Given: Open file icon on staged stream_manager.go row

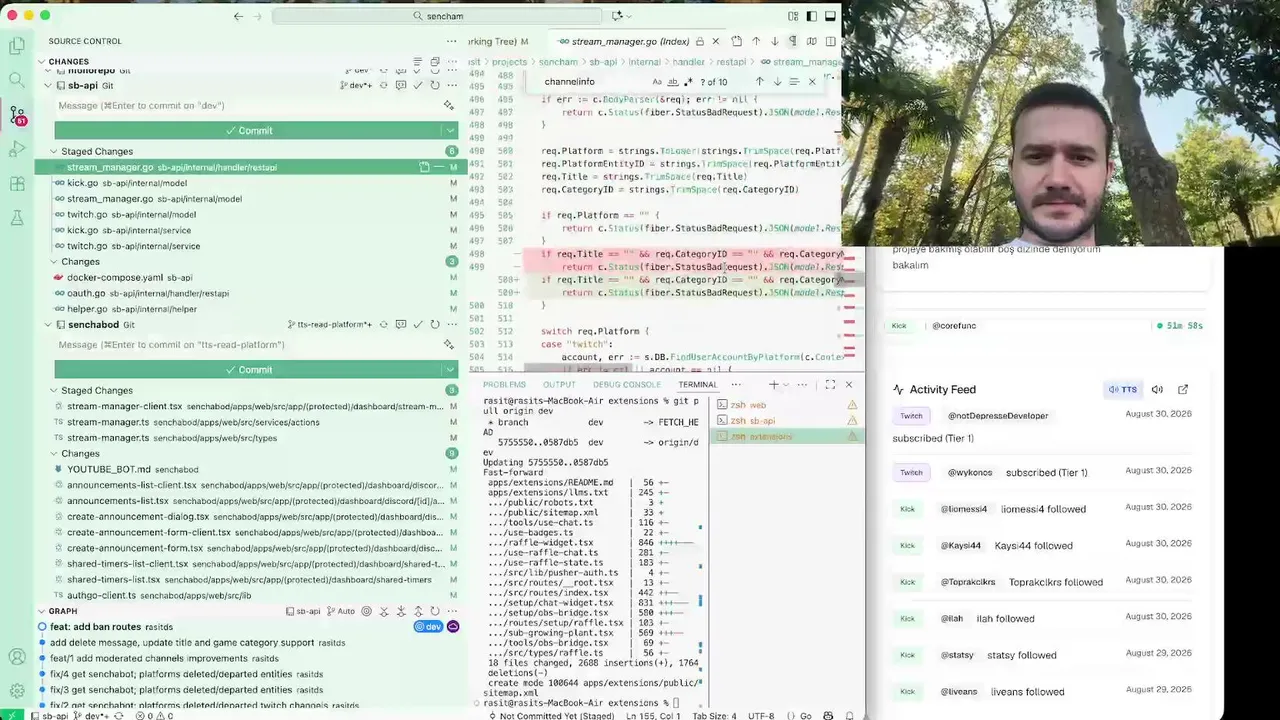Looking at the screenshot, I should 424,167.
